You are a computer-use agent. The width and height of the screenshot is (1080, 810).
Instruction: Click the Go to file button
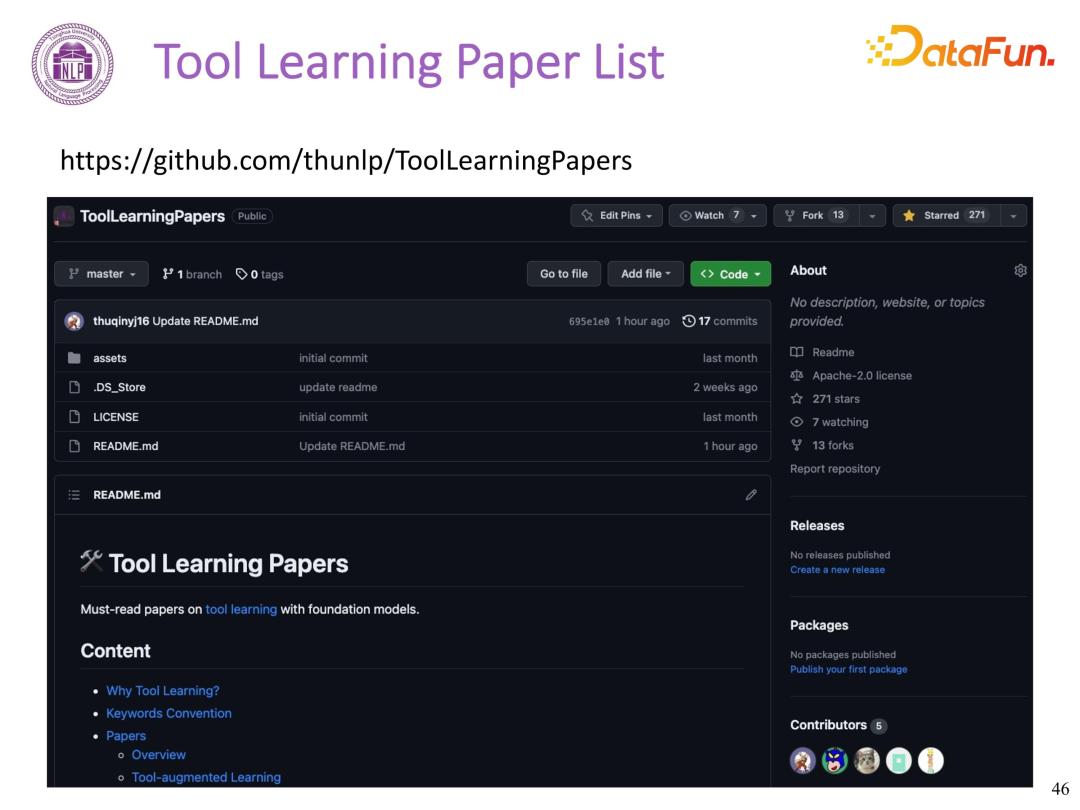coord(564,274)
